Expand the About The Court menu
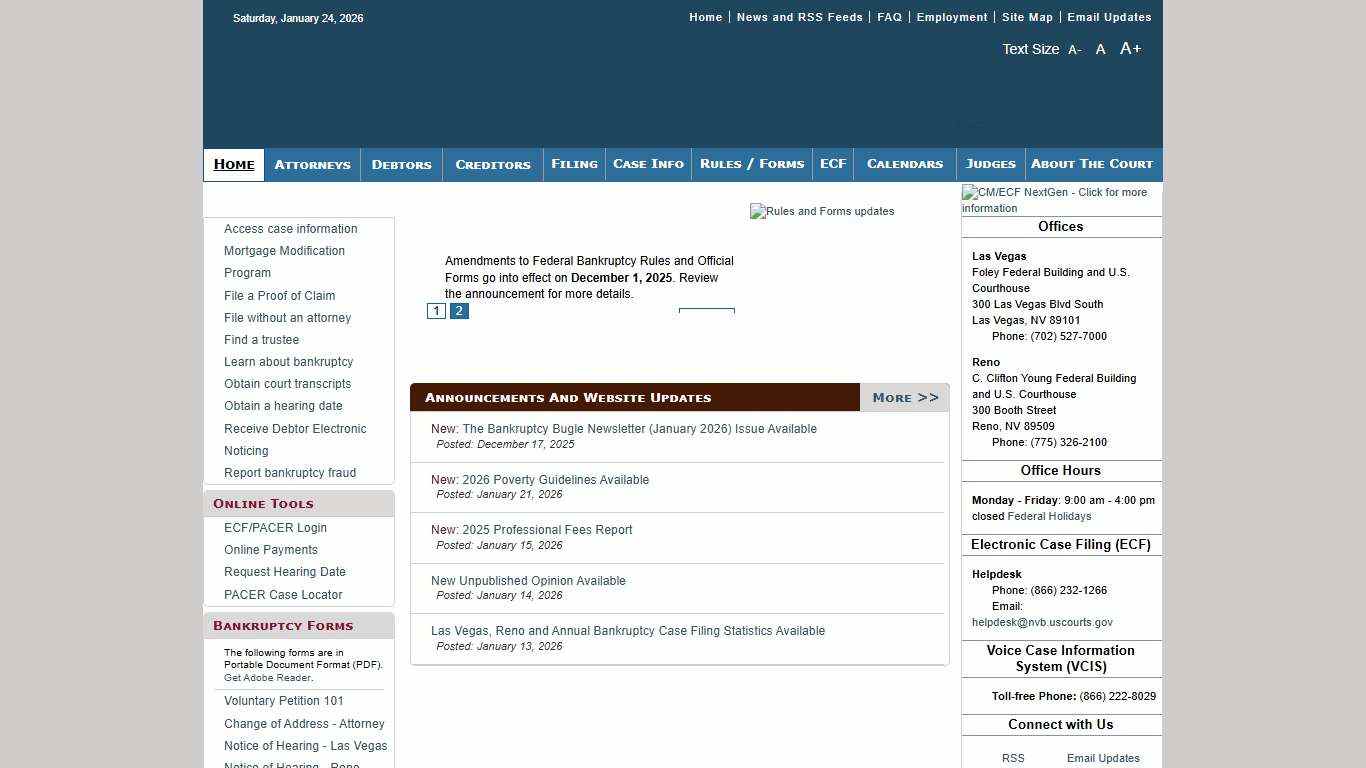Screen dimensions: 1366x768 point(1091,164)
